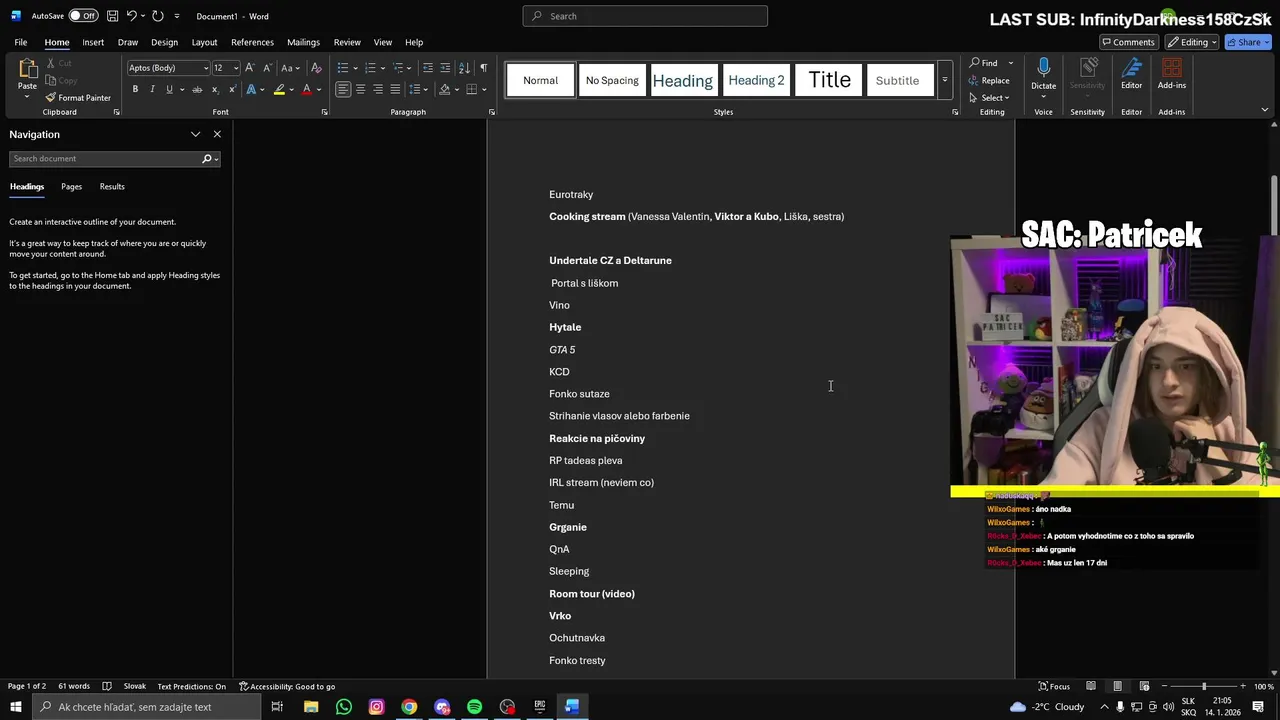Expand the numbering list dropdown
1280x720 pixels.
382,68
